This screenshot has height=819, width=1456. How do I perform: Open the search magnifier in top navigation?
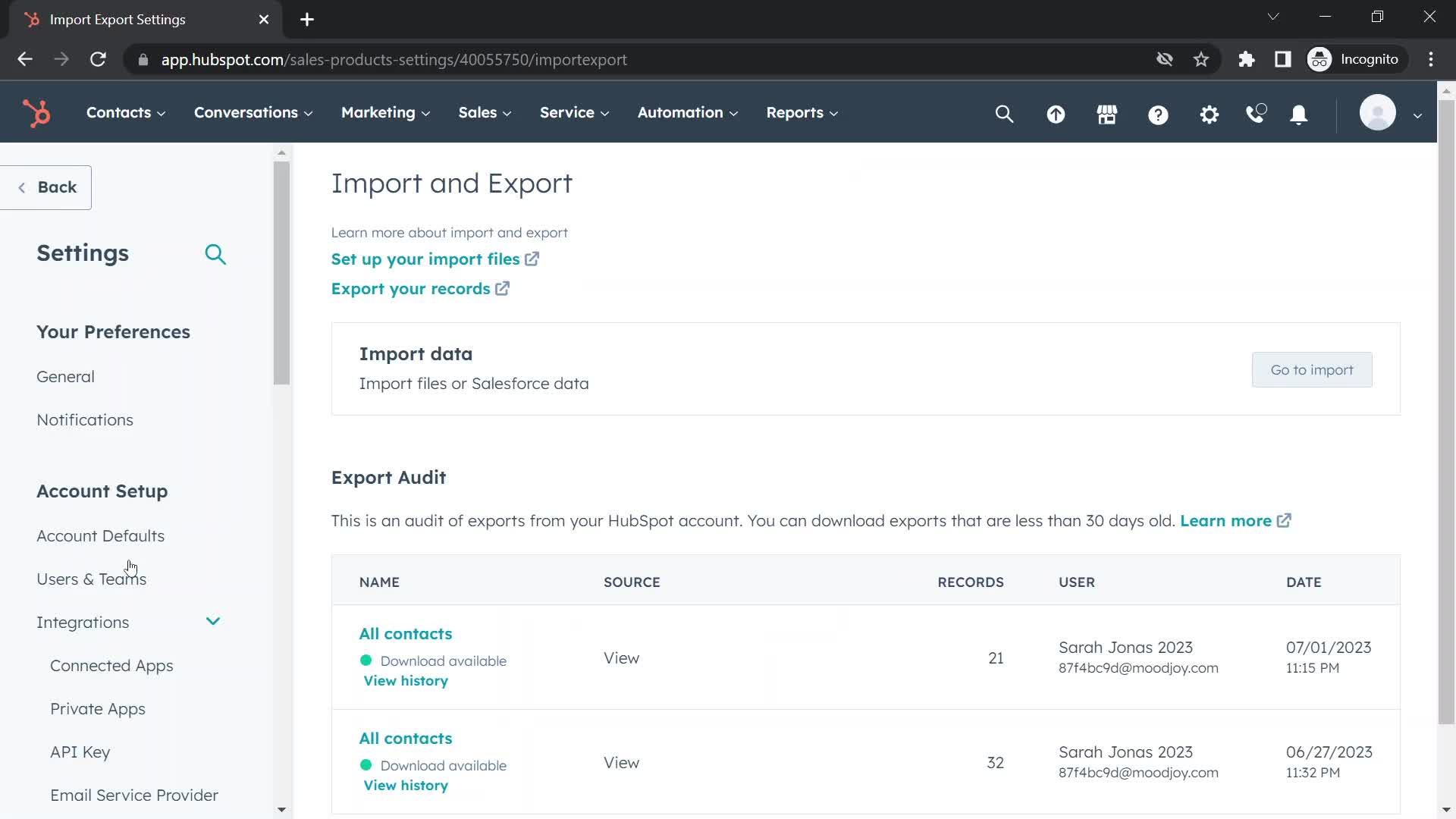tap(1004, 114)
